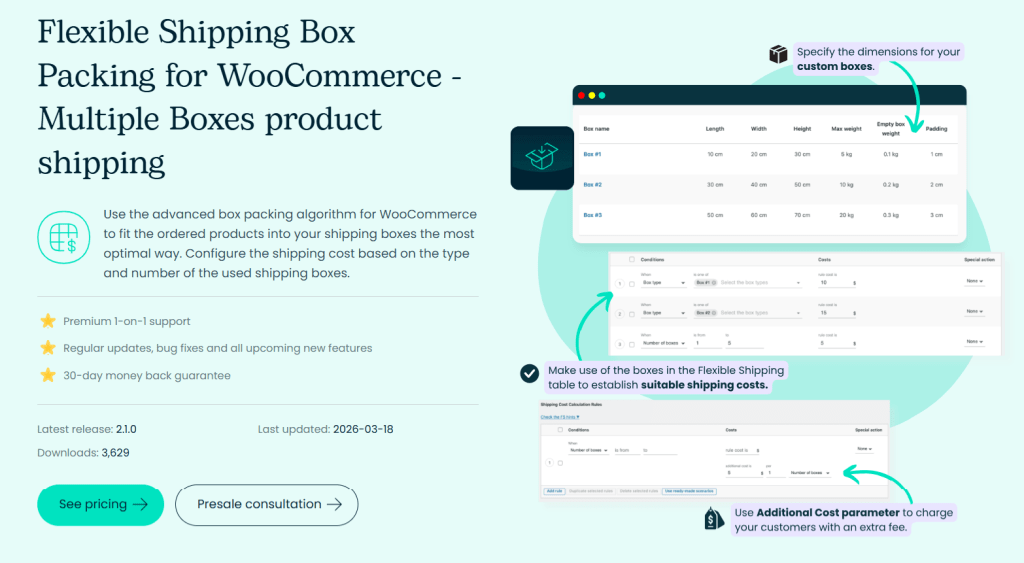This screenshot has width=1024, height=563.
Task: Click the arrow inside Presale consultation button
Action: (x=334, y=504)
